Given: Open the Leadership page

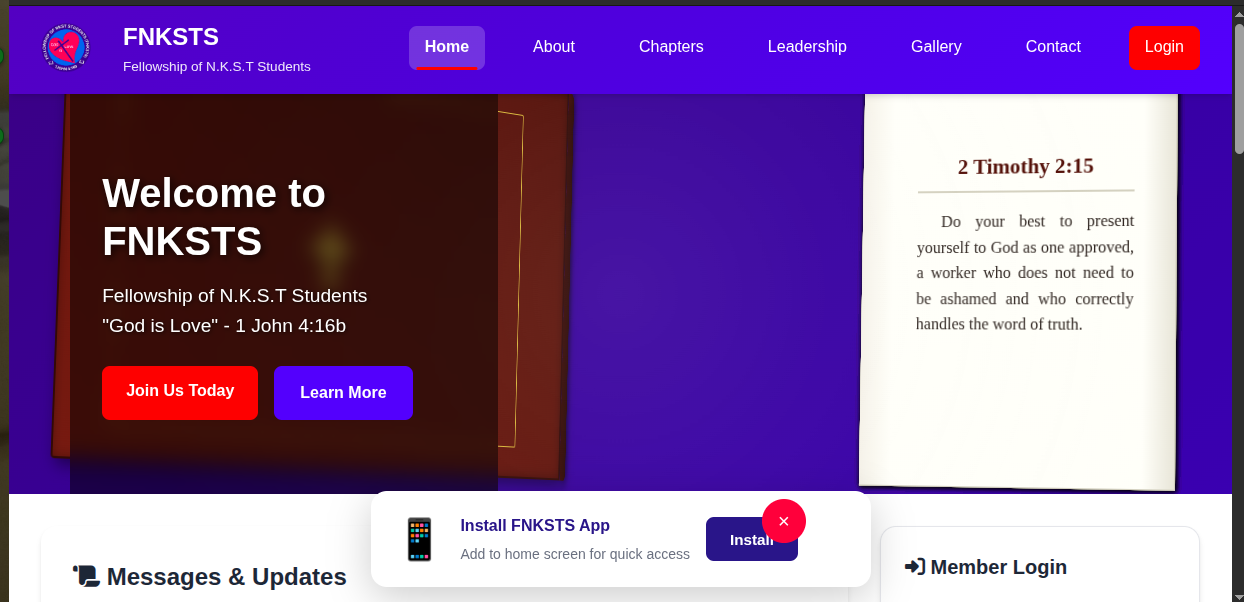Looking at the screenshot, I should tap(807, 46).
